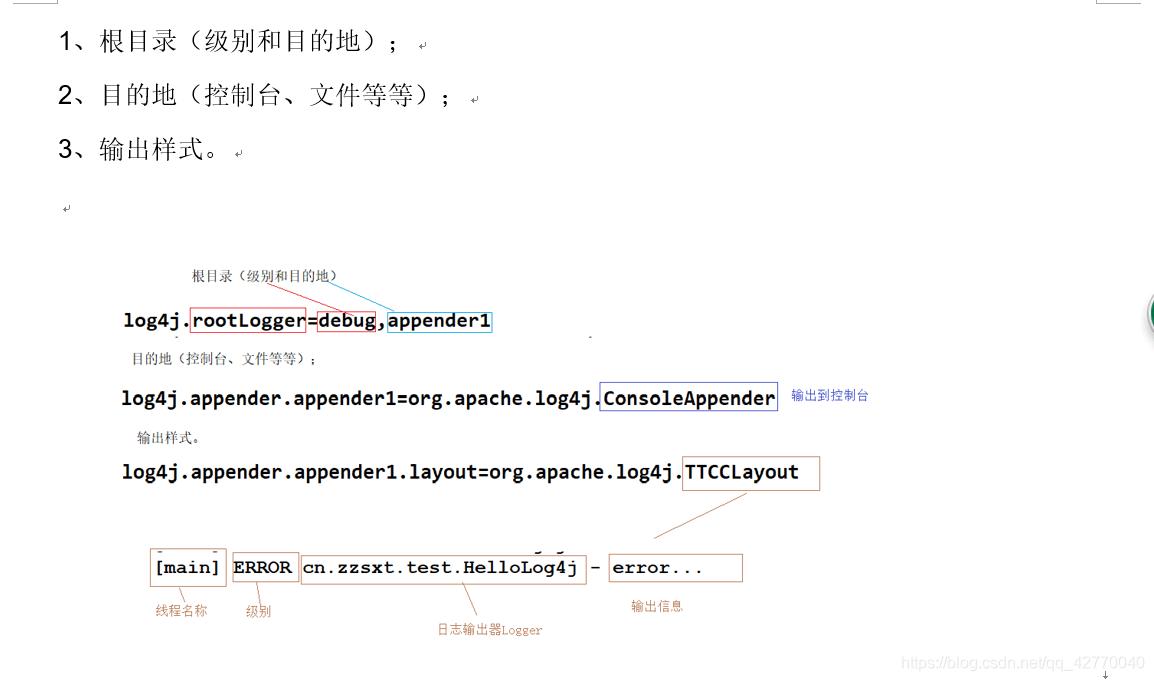Image resolution: width=1154 pixels, height=681 pixels.
Task: Click the label '级别' under ERROR
Action: coord(258,611)
